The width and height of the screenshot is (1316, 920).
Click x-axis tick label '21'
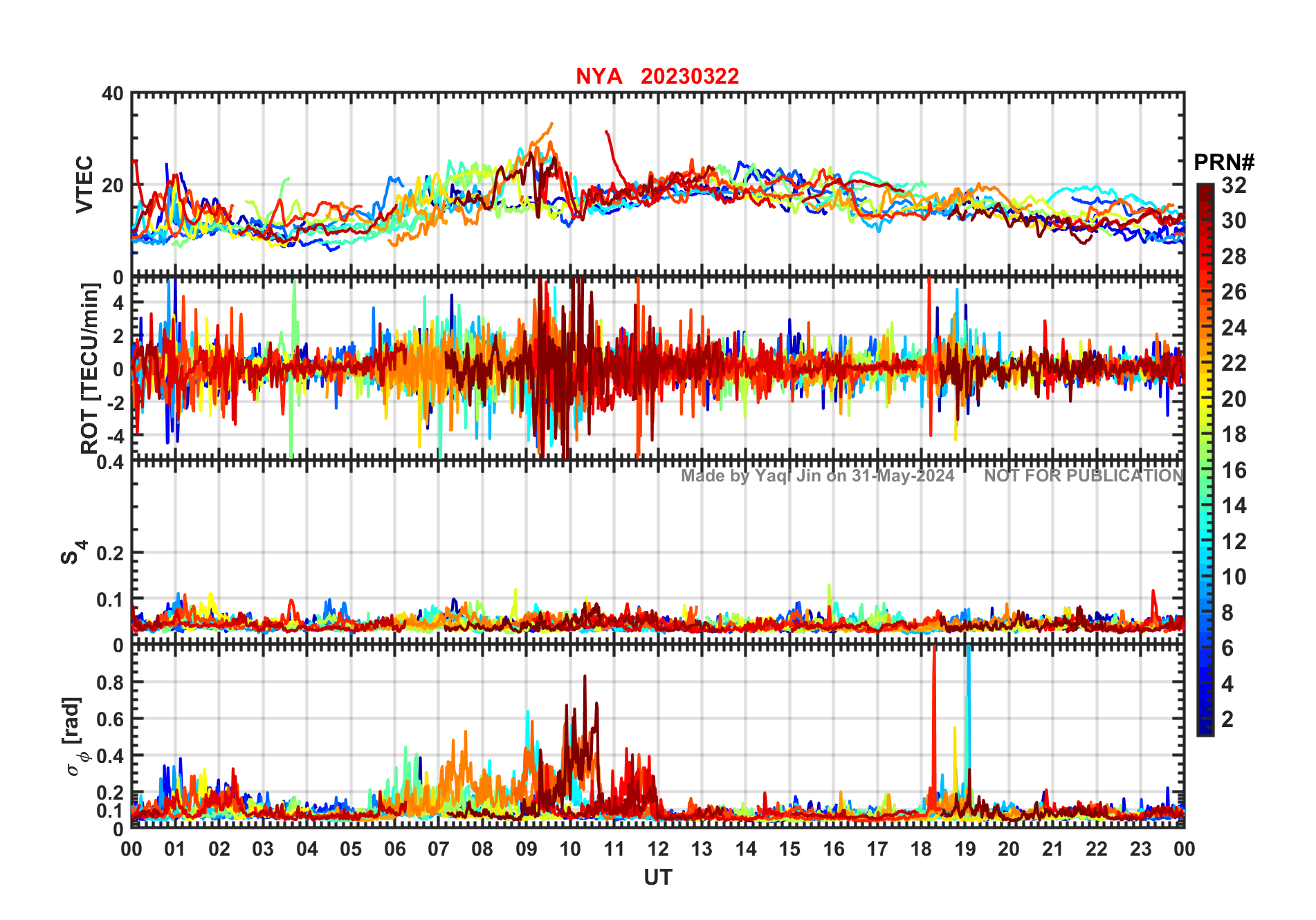point(1052,849)
